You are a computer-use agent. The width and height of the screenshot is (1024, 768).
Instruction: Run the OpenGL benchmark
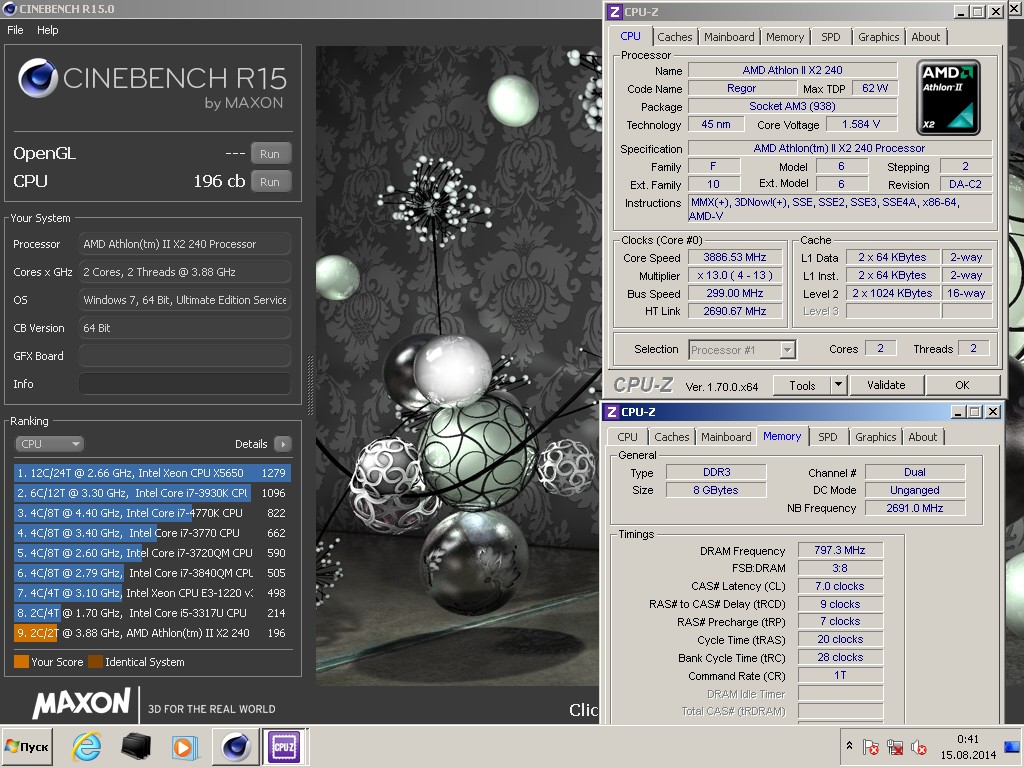tap(270, 153)
